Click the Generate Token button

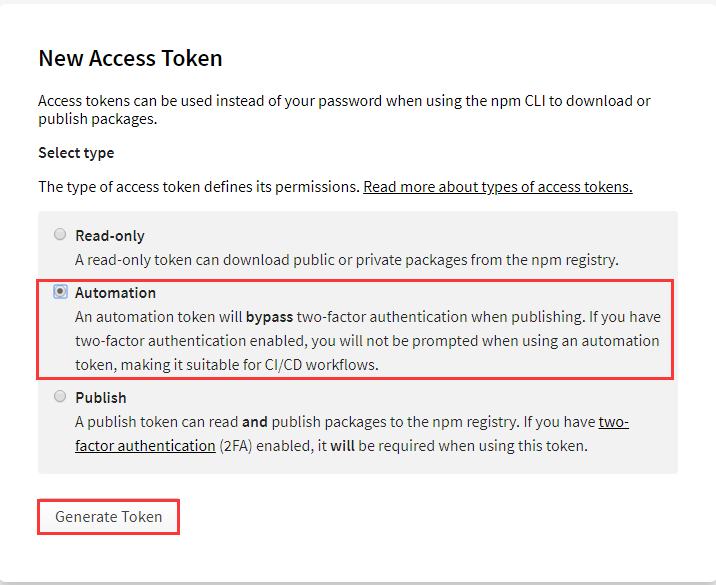click(x=108, y=517)
